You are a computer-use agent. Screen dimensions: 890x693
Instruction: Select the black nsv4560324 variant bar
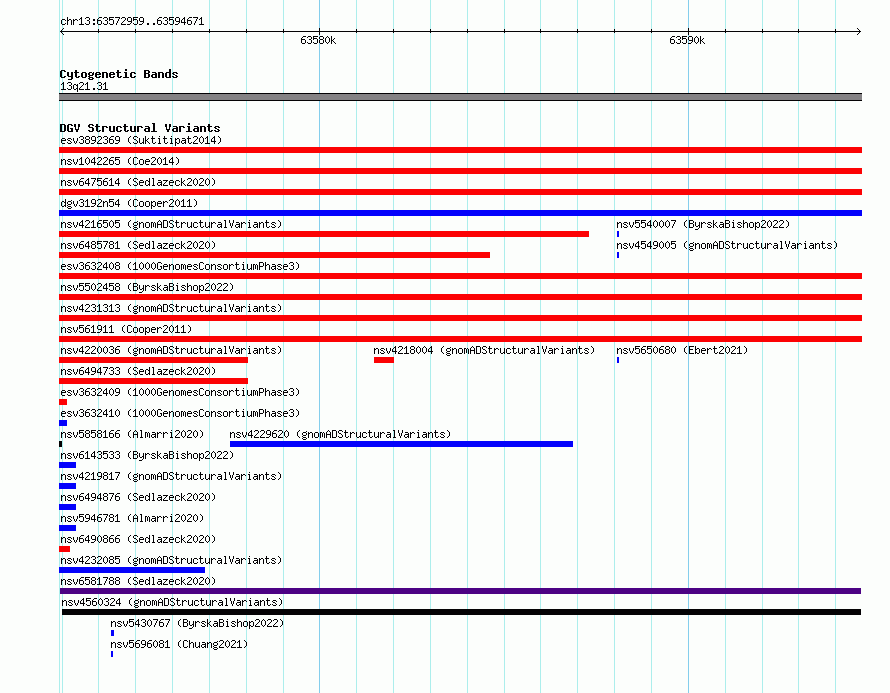[x=461, y=612]
